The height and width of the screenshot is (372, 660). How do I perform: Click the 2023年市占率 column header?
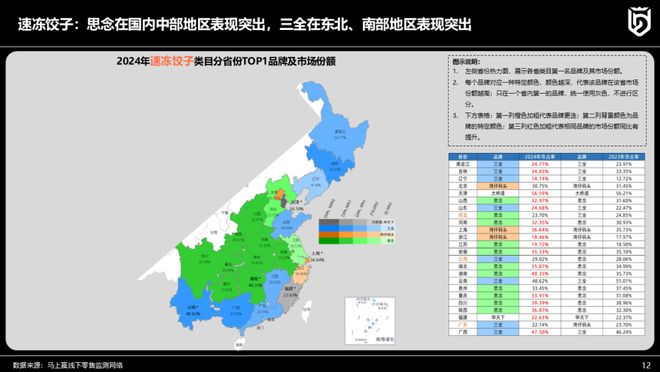click(x=623, y=157)
